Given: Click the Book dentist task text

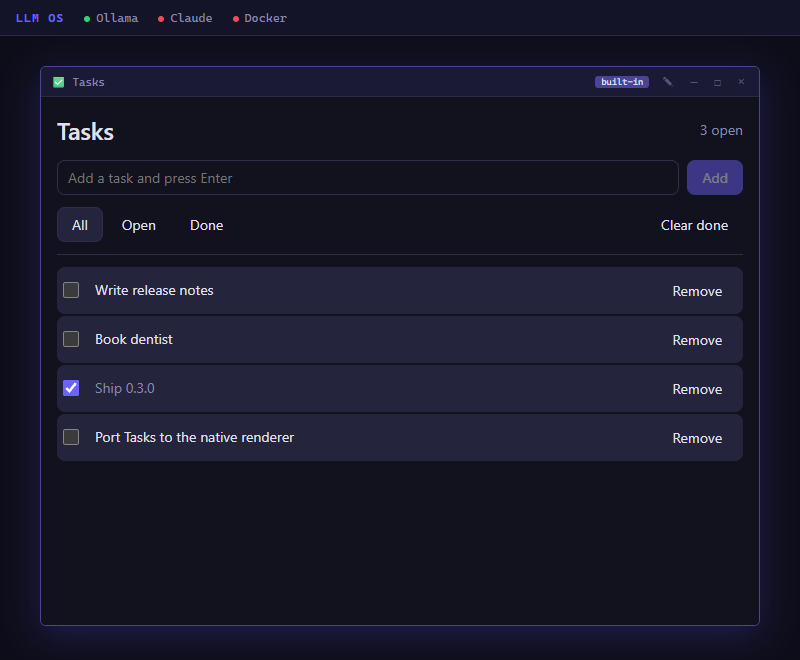Looking at the screenshot, I should tap(134, 339).
